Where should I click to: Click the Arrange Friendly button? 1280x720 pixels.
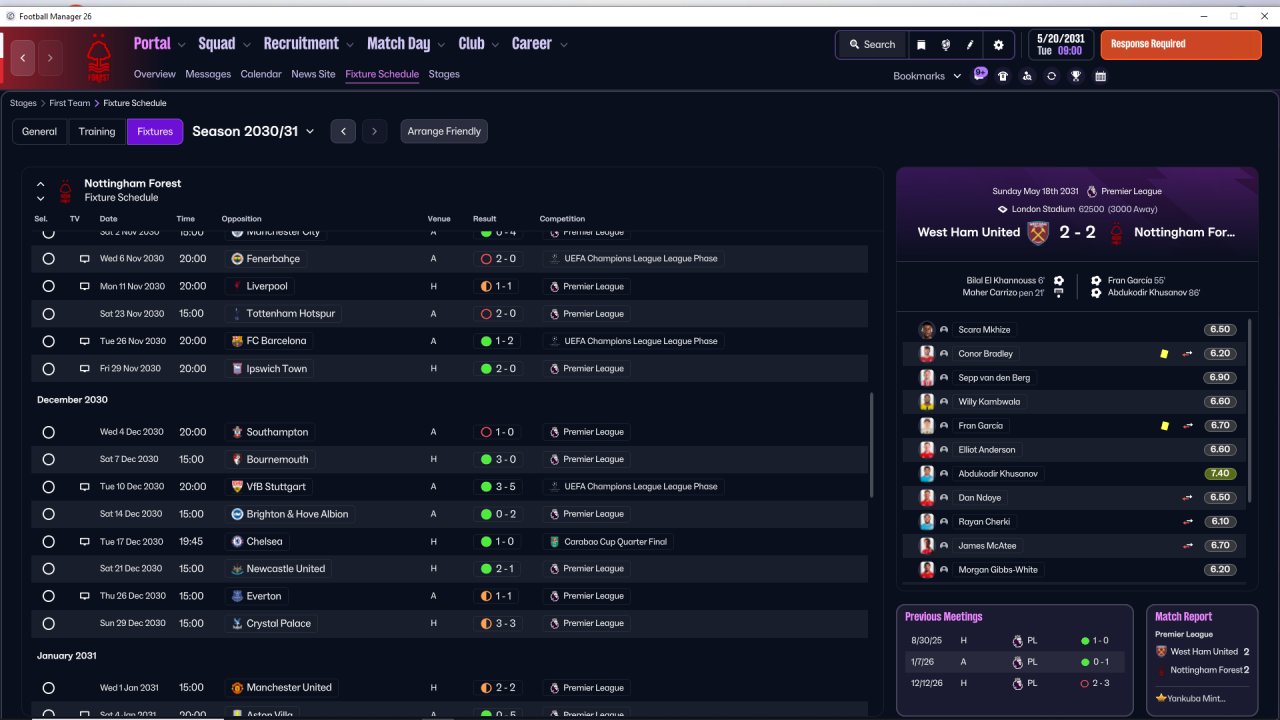pyautogui.click(x=444, y=132)
